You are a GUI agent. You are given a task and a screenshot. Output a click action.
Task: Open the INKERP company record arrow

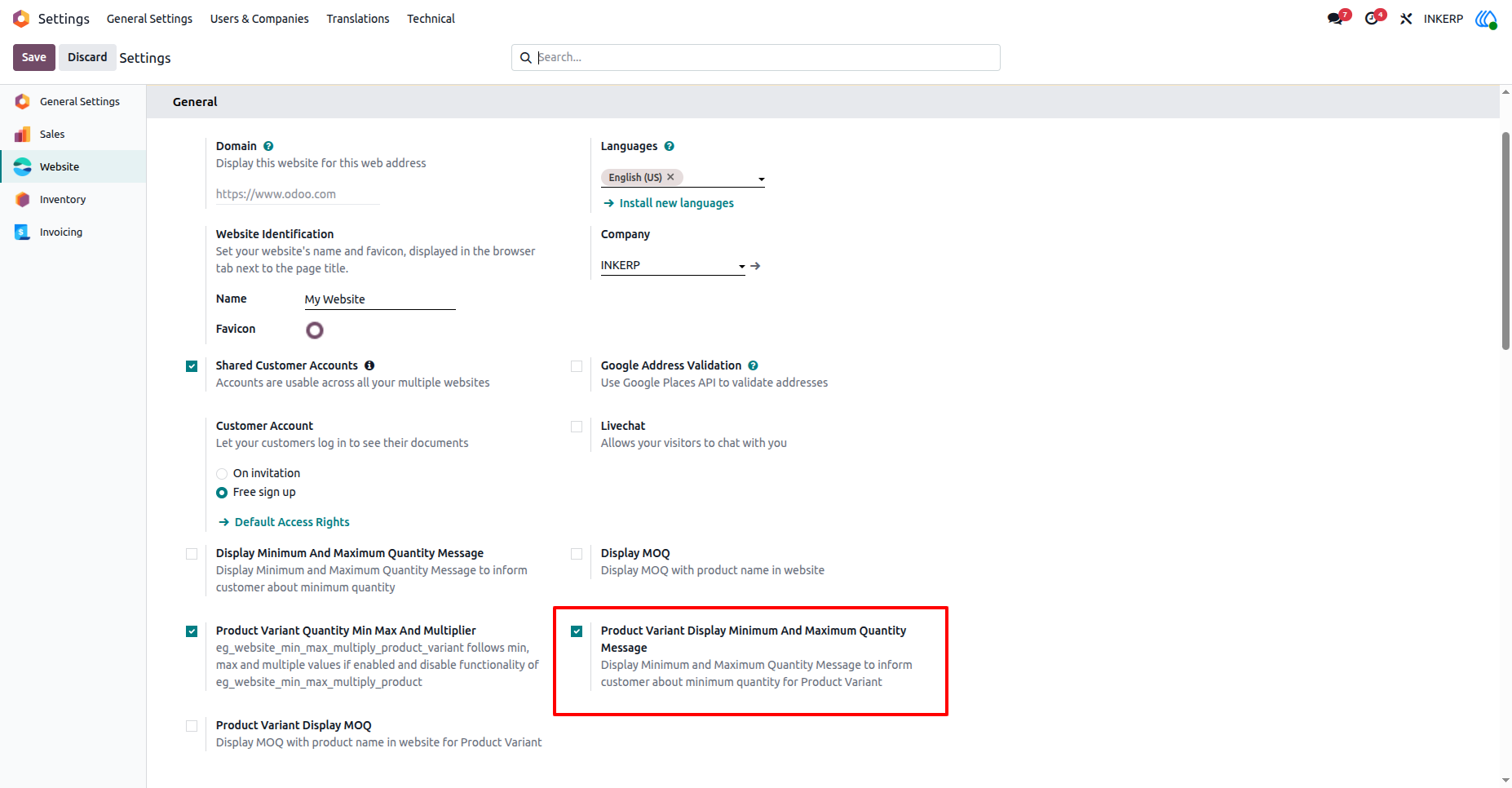[x=755, y=266]
